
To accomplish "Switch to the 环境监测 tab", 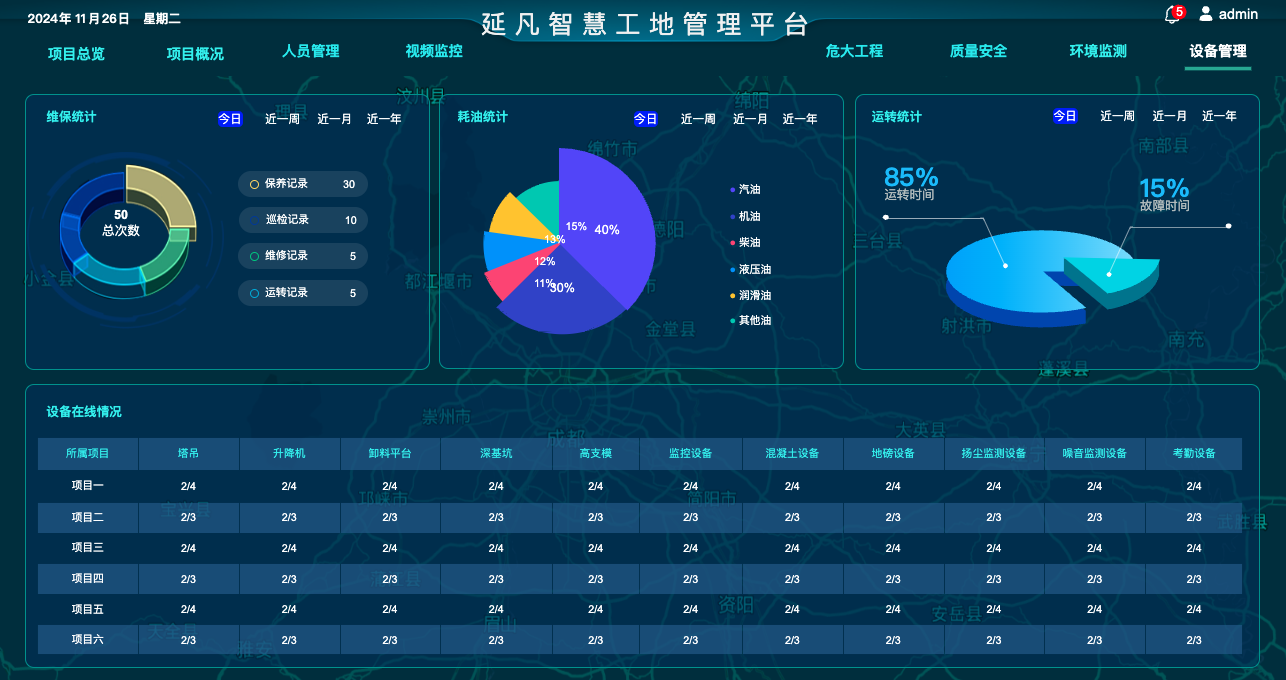I will click(1097, 51).
